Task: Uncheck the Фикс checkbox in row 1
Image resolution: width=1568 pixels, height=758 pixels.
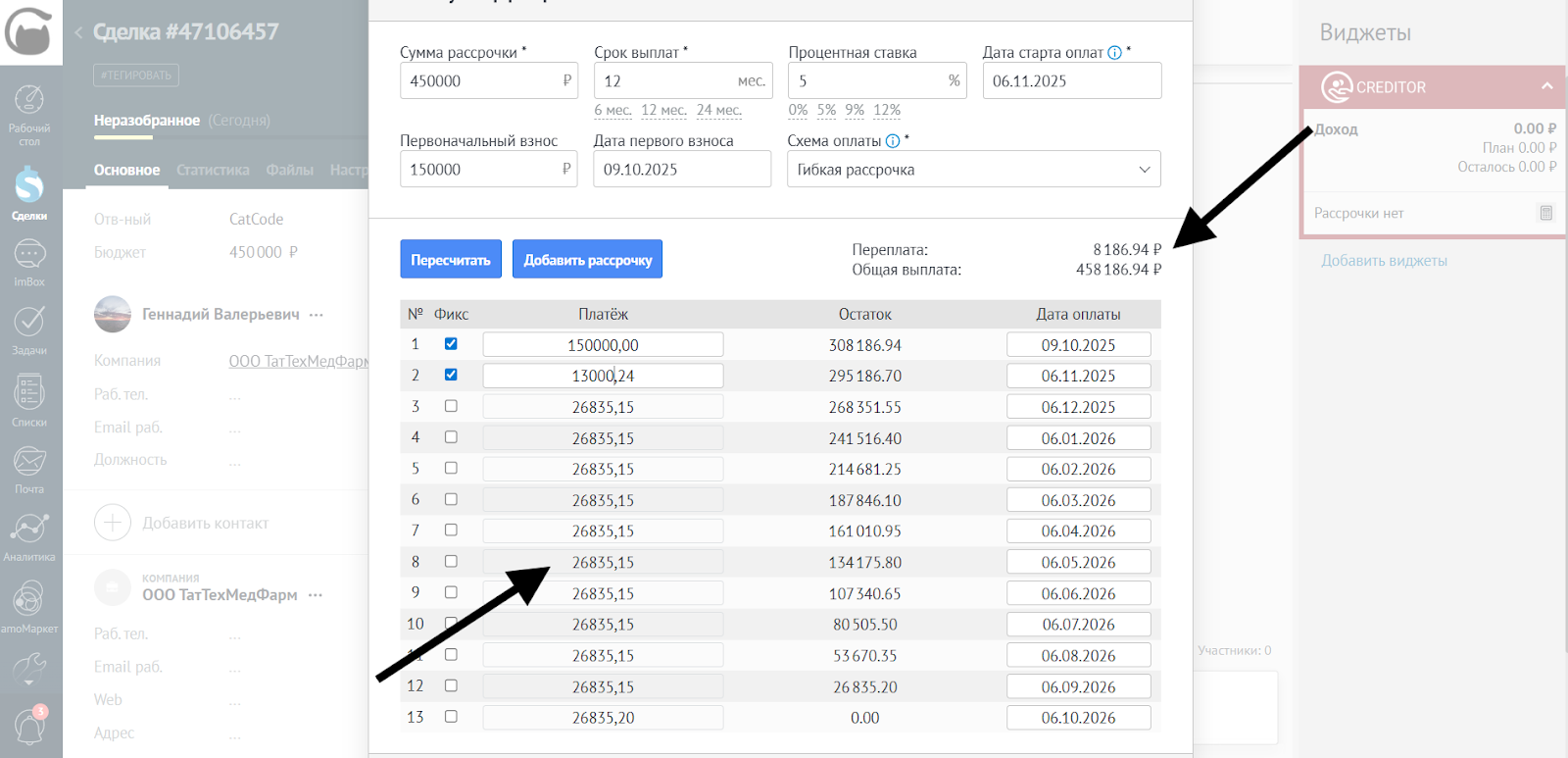Action: [x=451, y=344]
